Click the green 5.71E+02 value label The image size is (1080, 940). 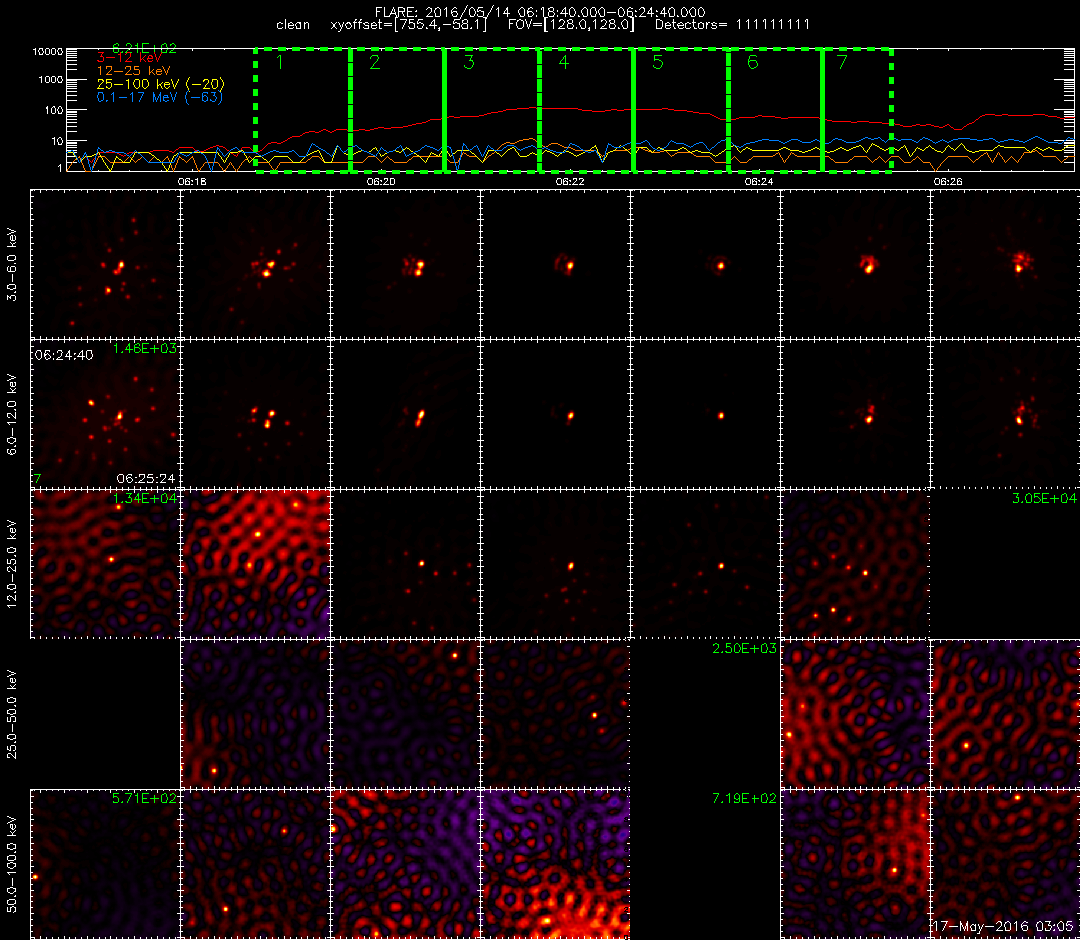(x=144, y=799)
